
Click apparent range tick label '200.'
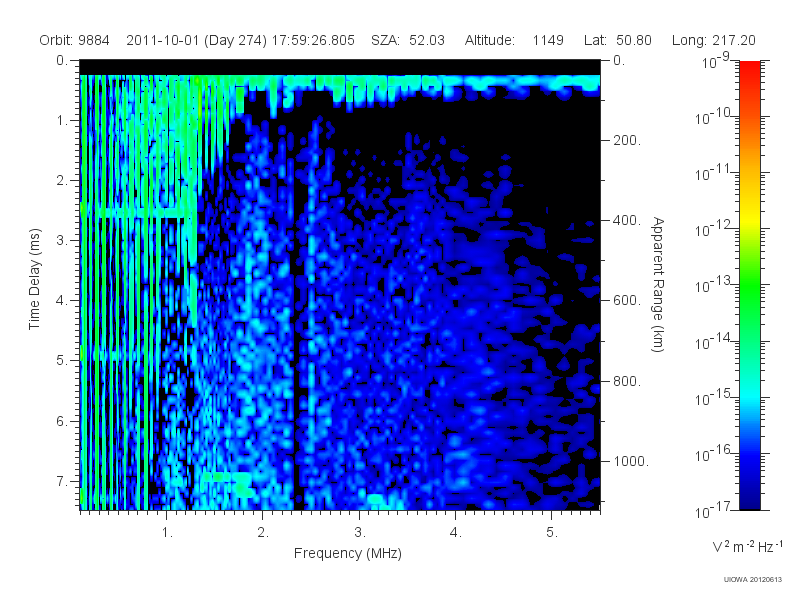[627, 140]
